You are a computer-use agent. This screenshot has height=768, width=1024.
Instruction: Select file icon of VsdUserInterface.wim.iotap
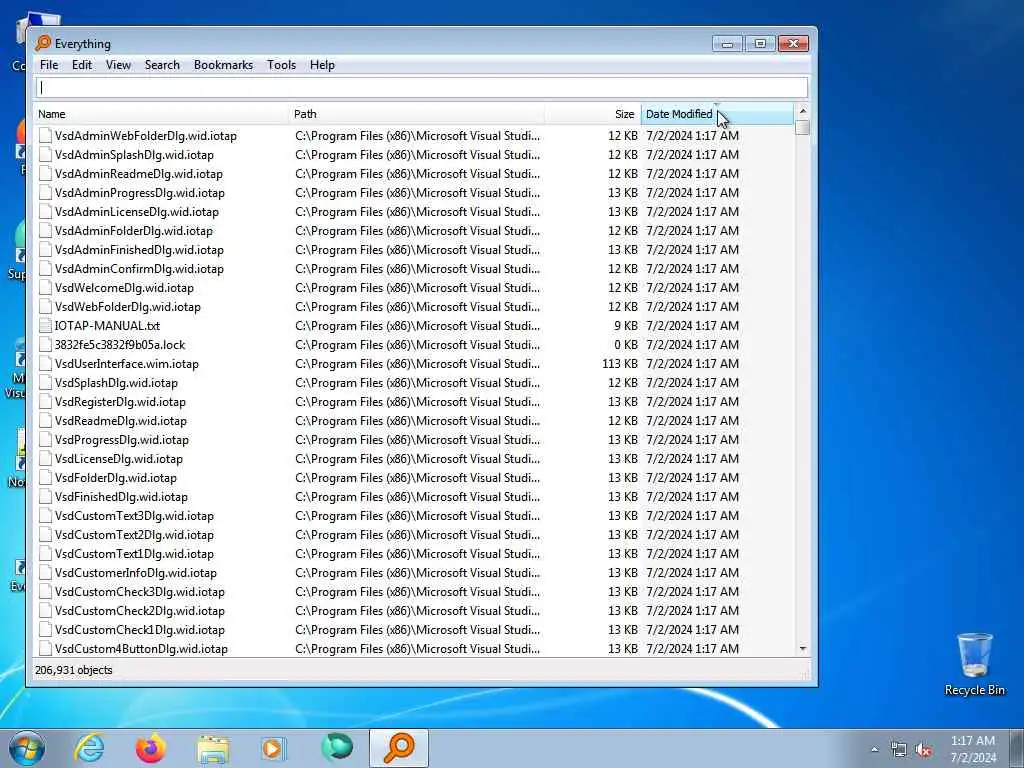[45, 364]
